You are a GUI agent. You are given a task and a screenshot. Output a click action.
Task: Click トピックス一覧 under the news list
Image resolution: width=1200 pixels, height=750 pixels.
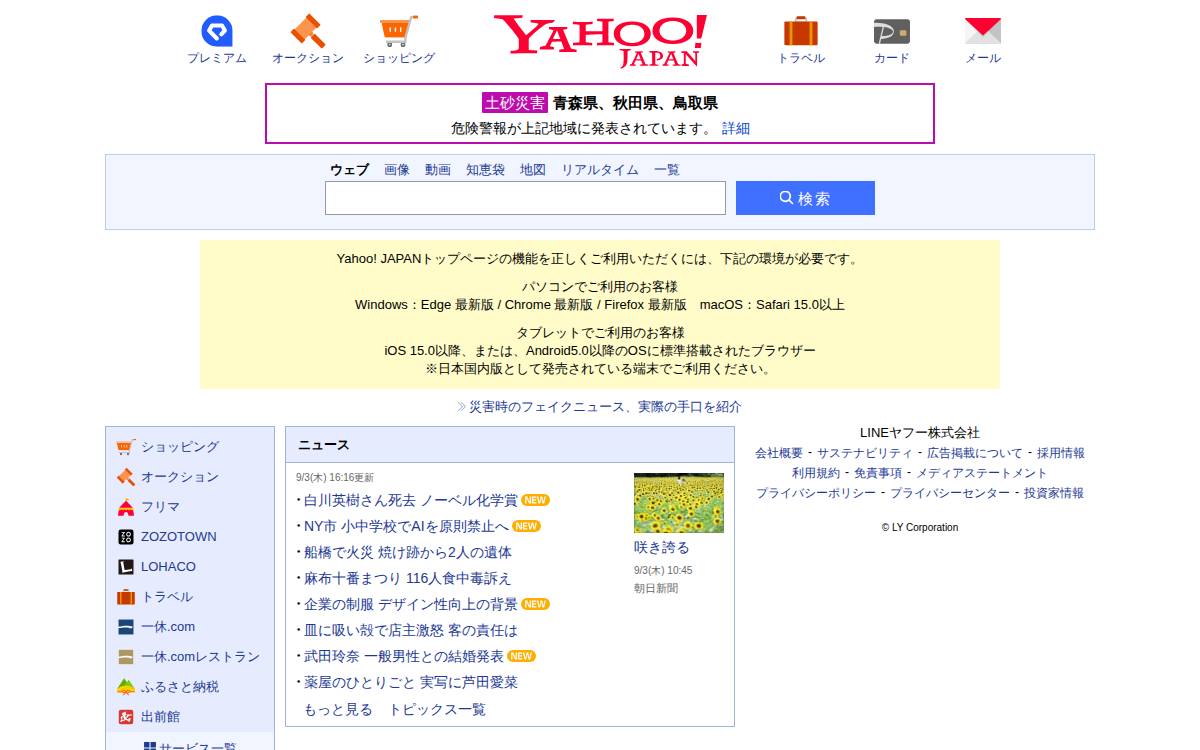coord(437,709)
